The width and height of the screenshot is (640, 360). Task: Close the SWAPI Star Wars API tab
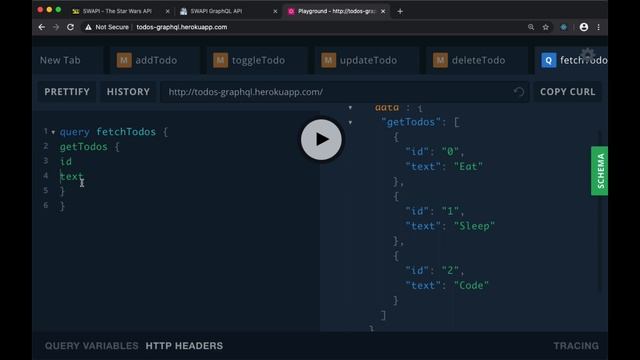167,11
